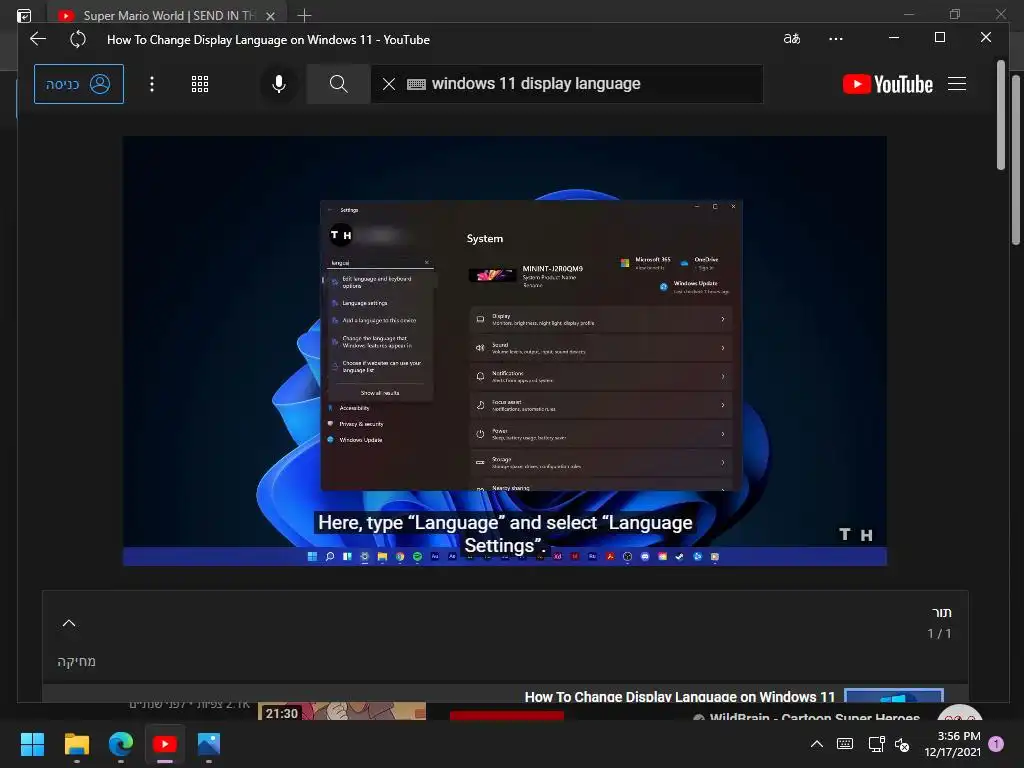The image size is (1024, 768).
Task: Click the Hebrew sign-in button
Action: pos(79,84)
